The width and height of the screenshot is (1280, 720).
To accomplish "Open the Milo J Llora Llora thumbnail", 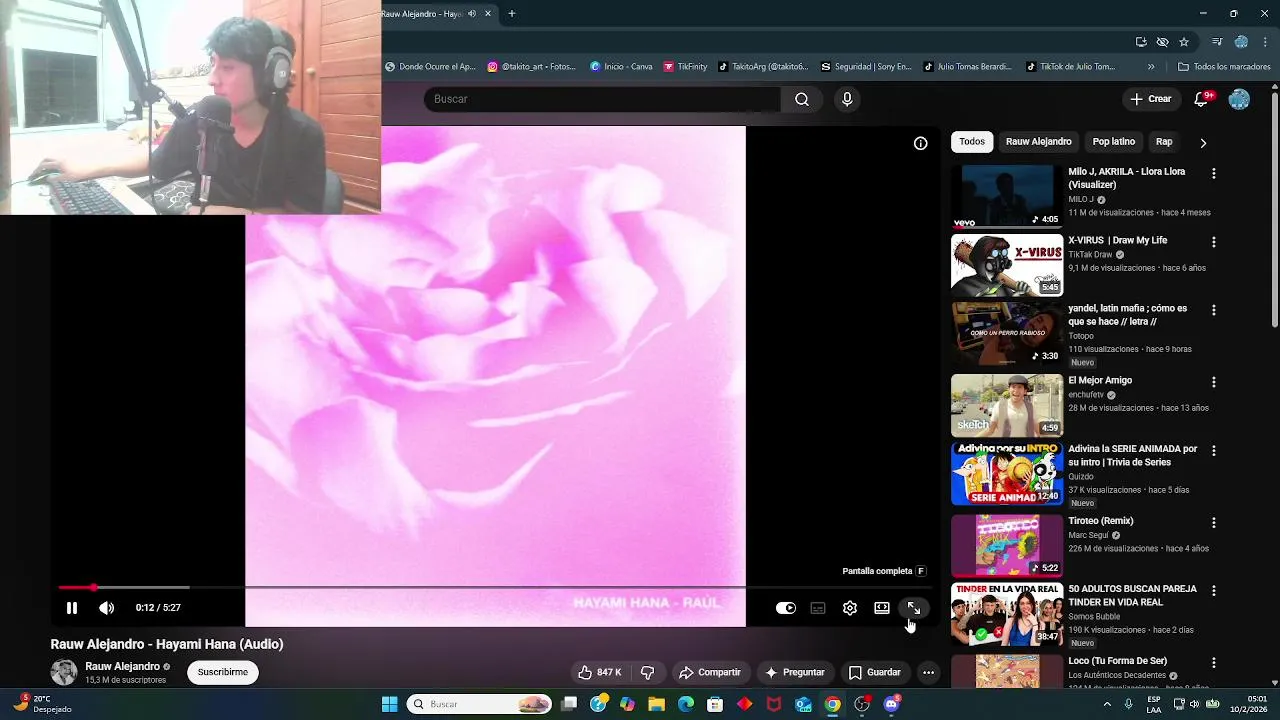I will pos(1007,196).
